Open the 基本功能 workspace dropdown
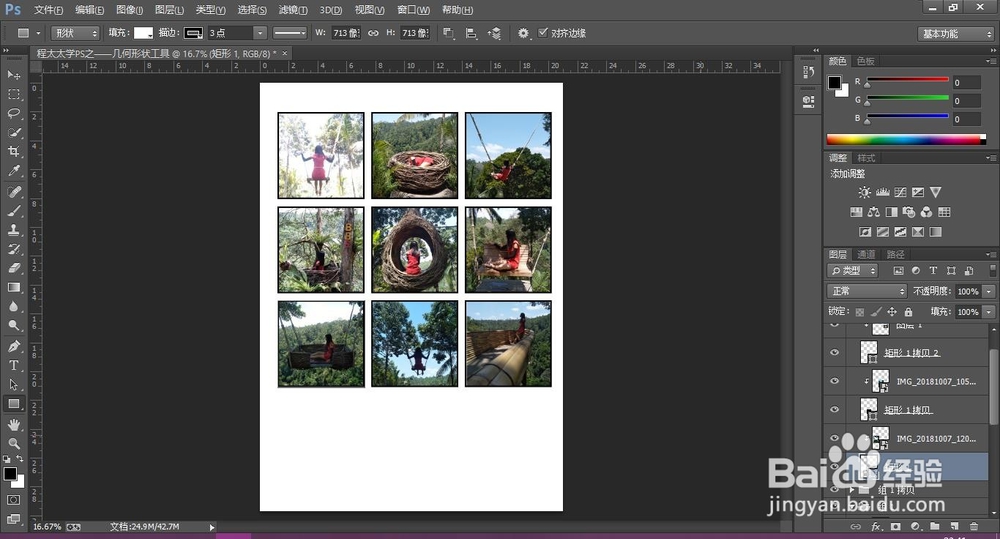Image resolution: width=1000 pixels, height=539 pixels. (955, 34)
